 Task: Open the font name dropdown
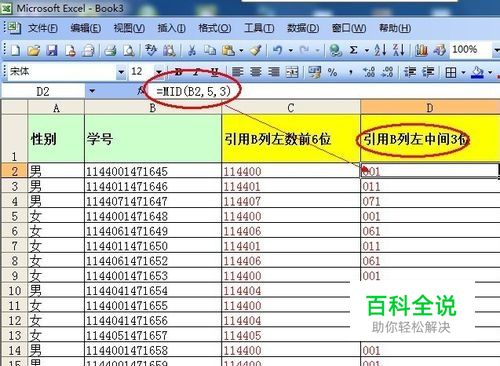pos(121,72)
